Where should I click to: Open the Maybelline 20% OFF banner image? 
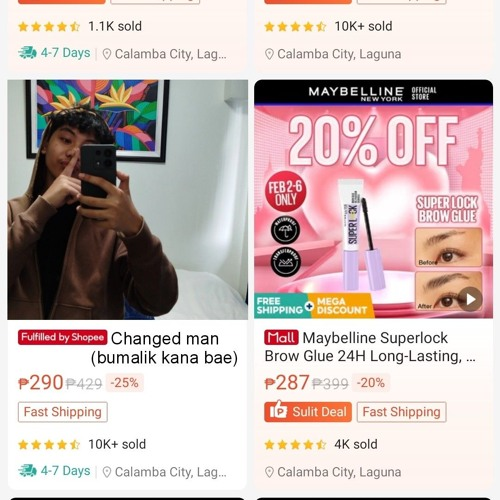click(x=373, y=199)
